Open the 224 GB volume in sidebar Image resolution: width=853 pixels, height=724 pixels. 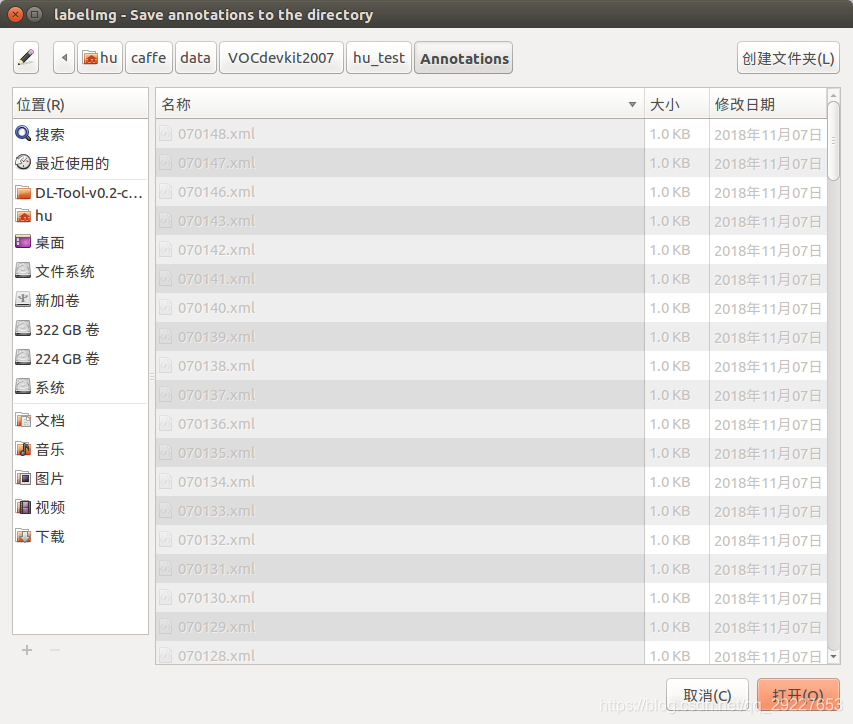click(x=80, y=358)
